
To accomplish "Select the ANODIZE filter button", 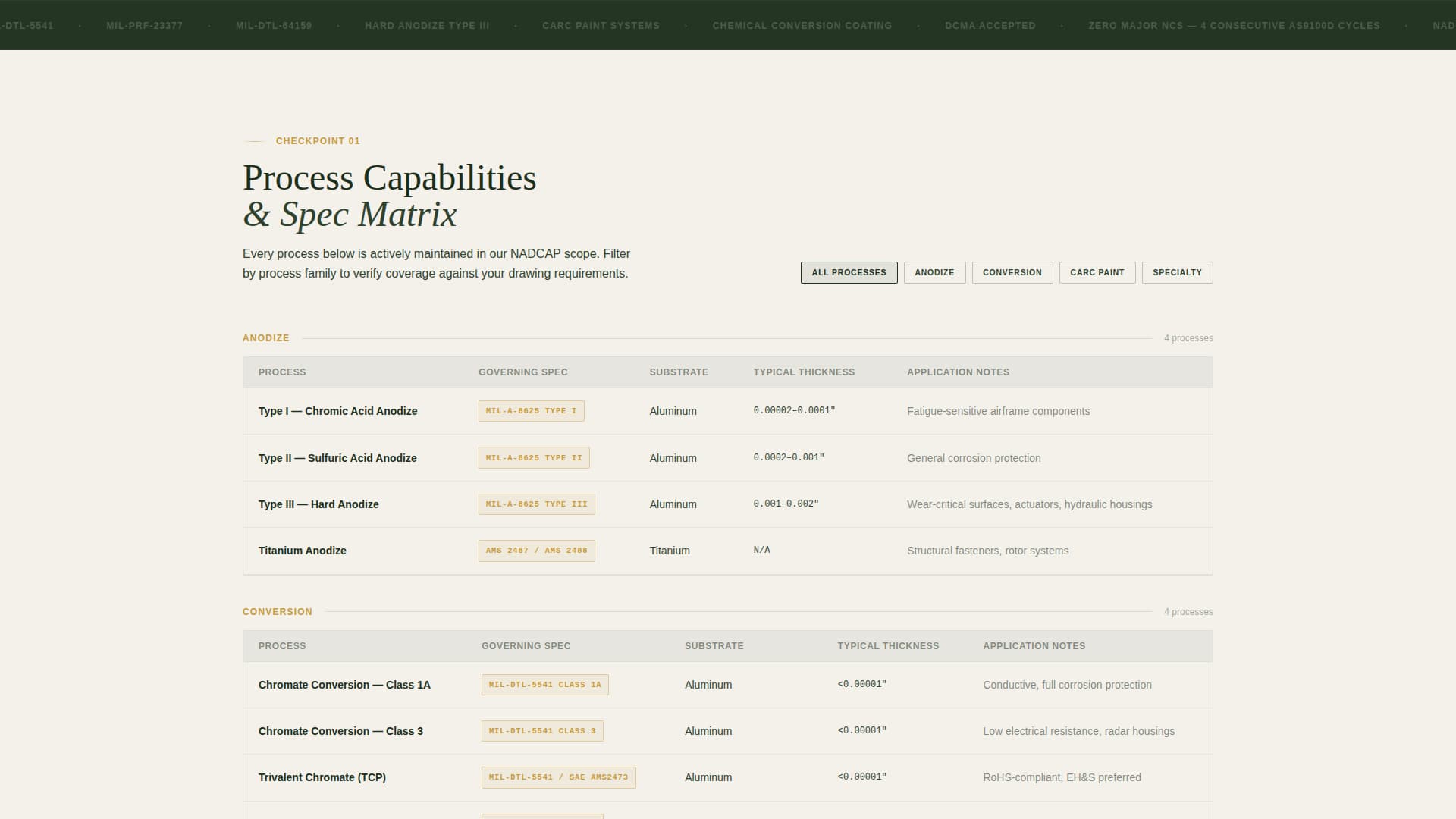I will coord(934,272).
